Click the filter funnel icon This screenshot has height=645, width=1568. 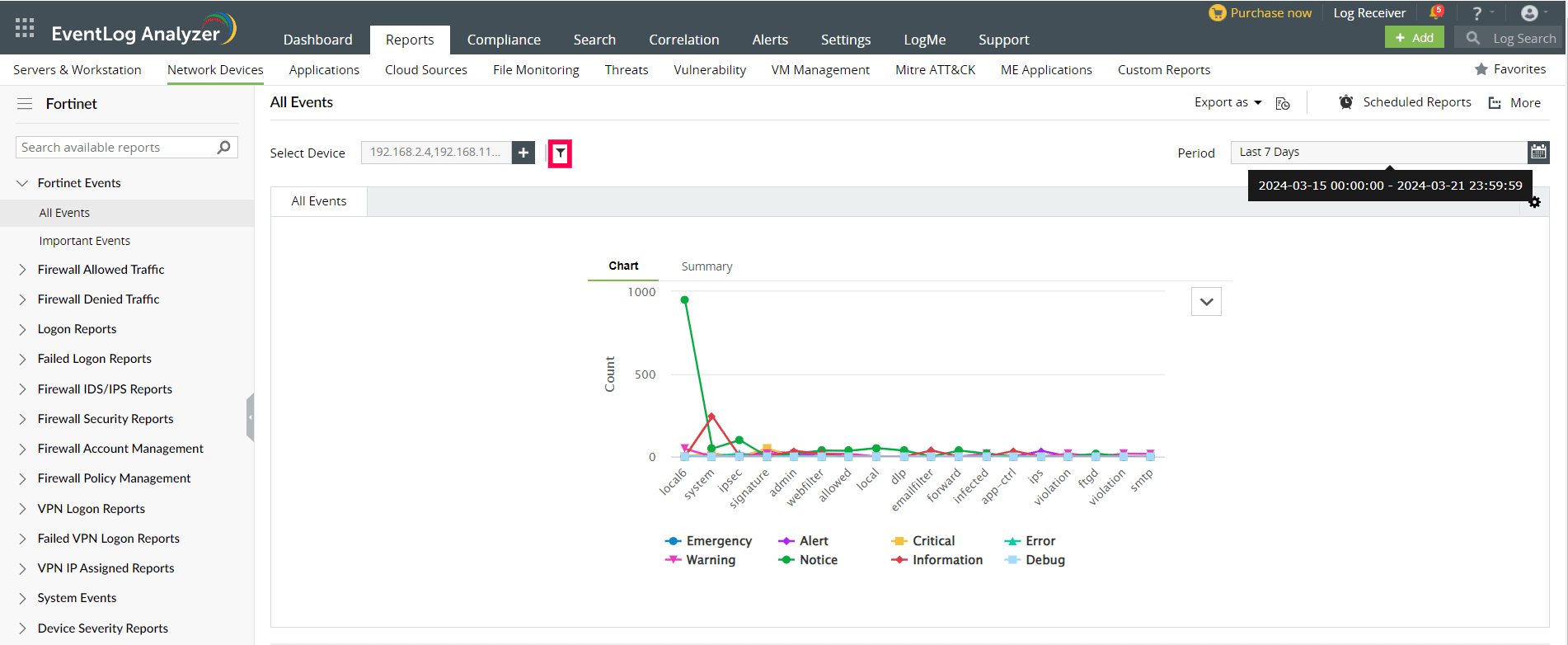tap(560, 153)
